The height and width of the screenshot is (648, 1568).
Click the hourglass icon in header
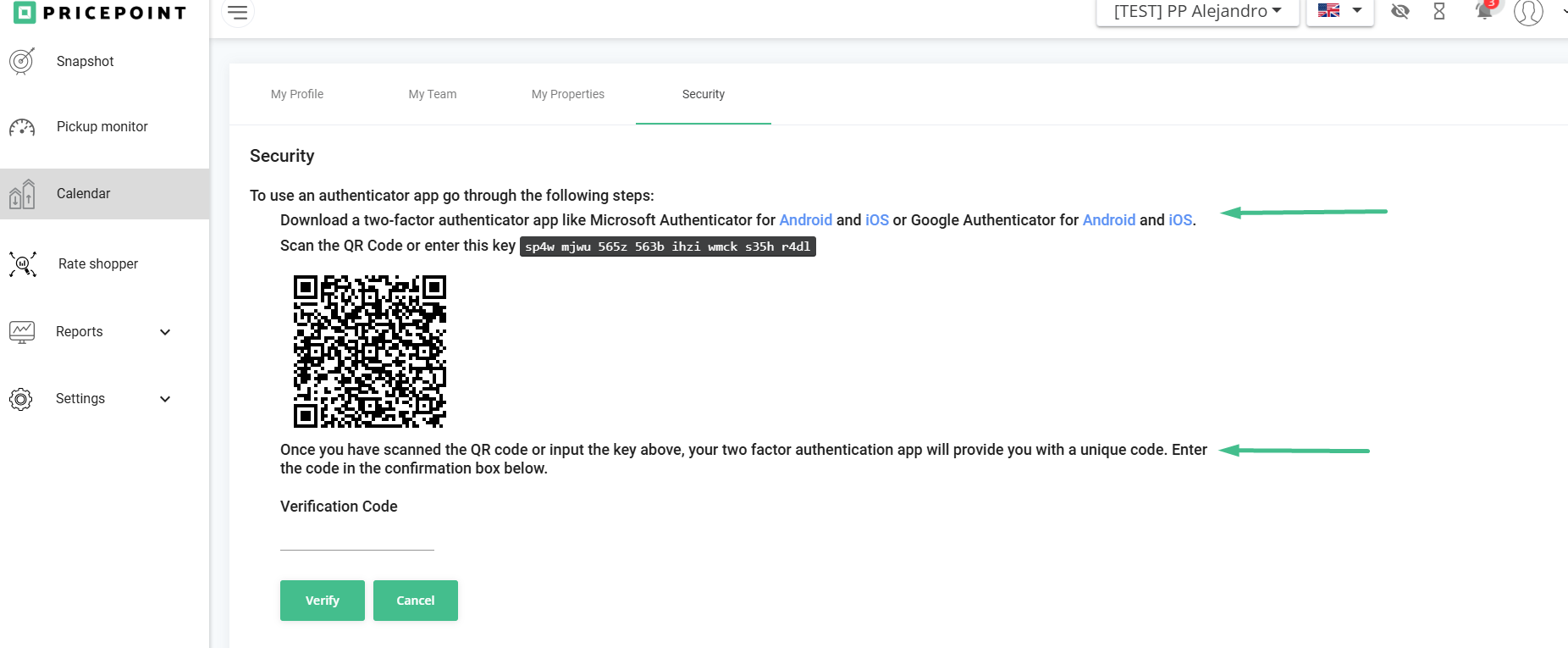pyautogui.click(x=1439, y=11)
